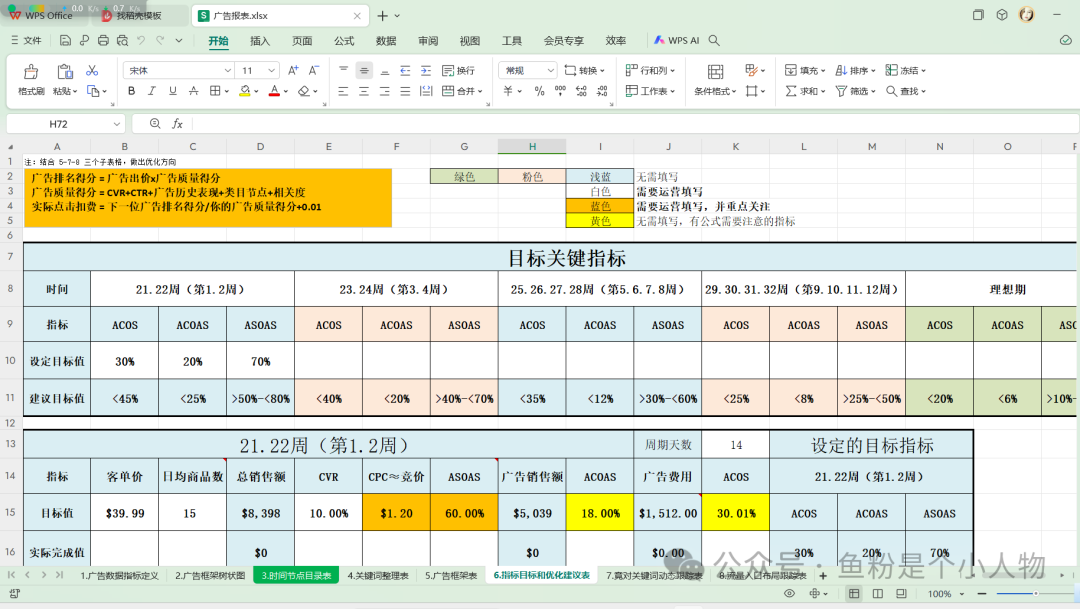This screenshot has height=609, width=1080.
Task: Click the Save icon in quick access bar
Action: pyautogui.click(x=65, y=41)
